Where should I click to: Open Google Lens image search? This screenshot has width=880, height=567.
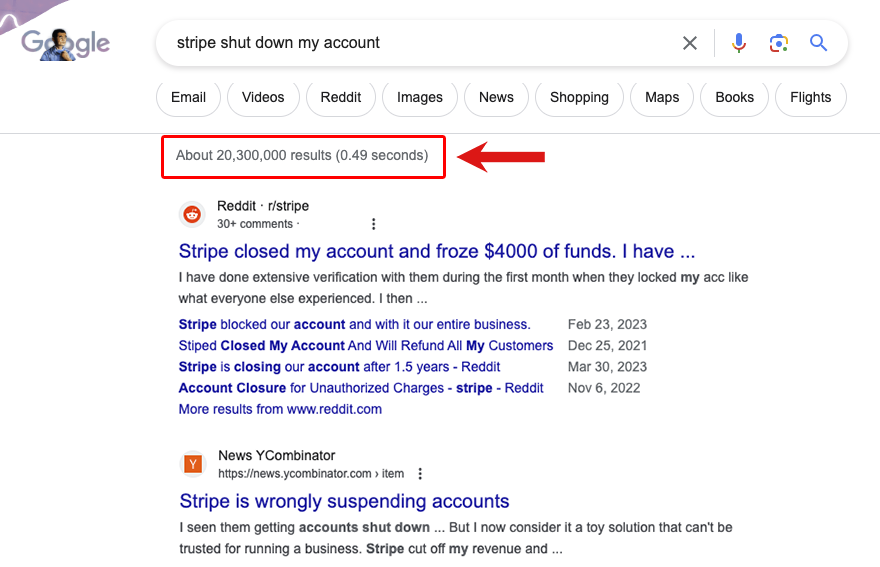coord(778,43)
